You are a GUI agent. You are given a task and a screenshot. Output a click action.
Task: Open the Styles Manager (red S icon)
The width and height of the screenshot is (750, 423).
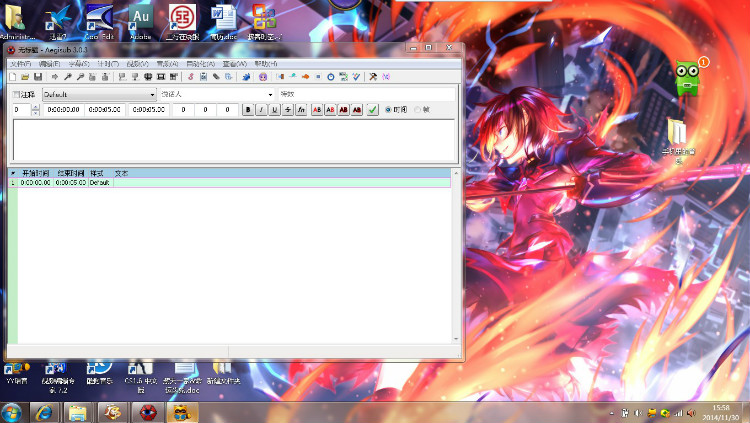(x=190, y=77)
